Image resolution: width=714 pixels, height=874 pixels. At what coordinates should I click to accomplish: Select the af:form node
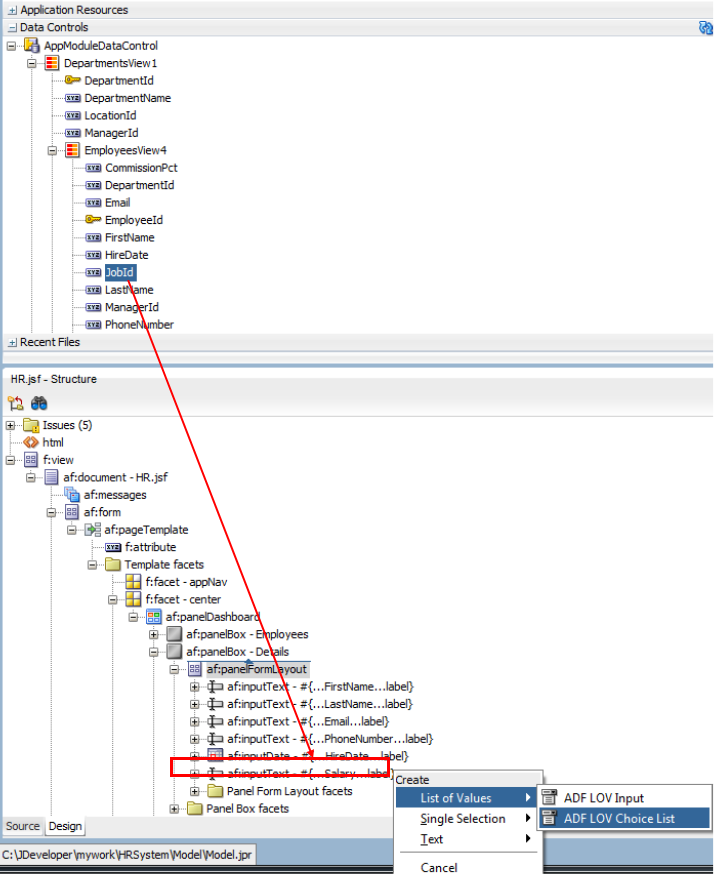coord(102,512)
